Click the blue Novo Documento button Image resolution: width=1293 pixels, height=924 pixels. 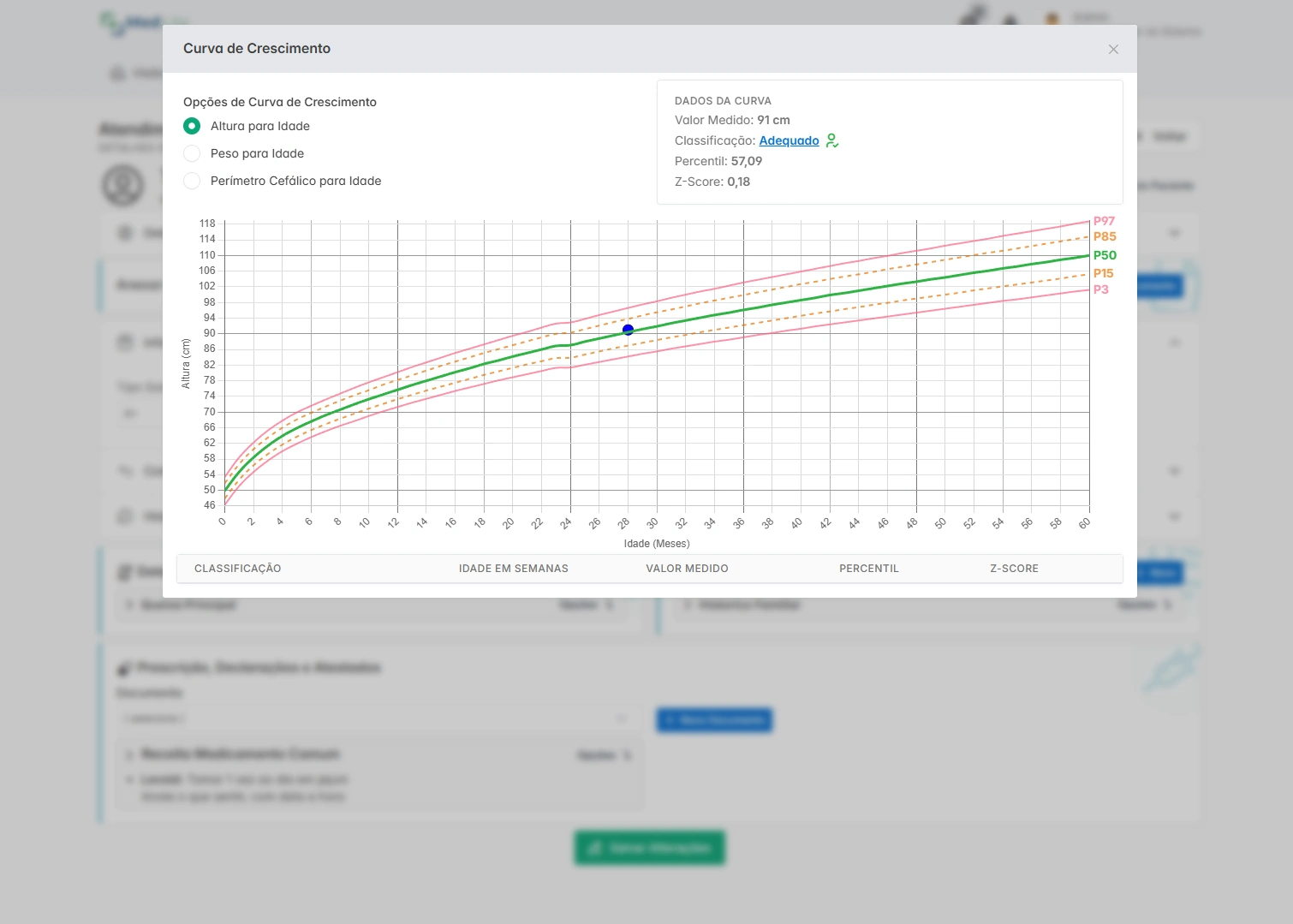[714, 720]
